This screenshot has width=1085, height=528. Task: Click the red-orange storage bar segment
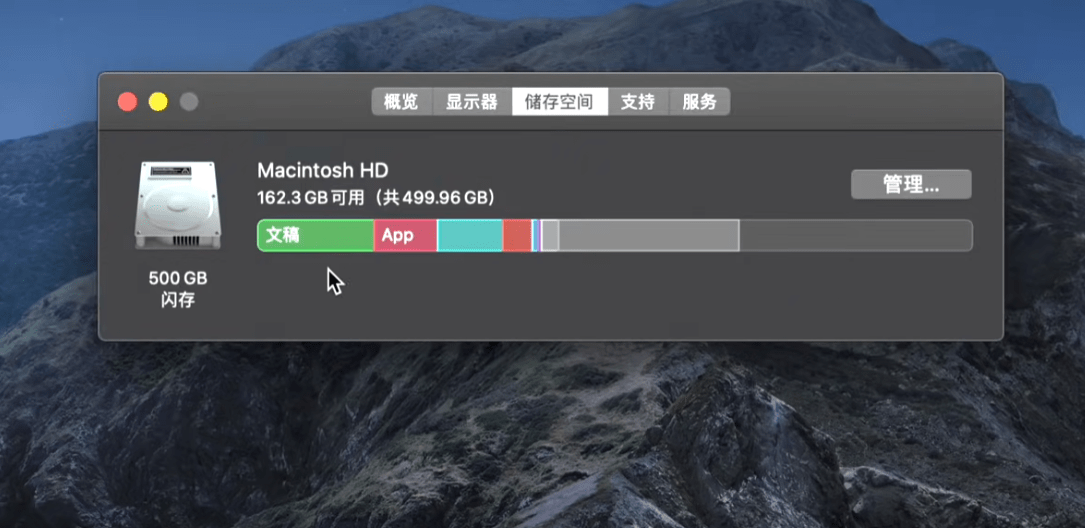pos(517,235)
